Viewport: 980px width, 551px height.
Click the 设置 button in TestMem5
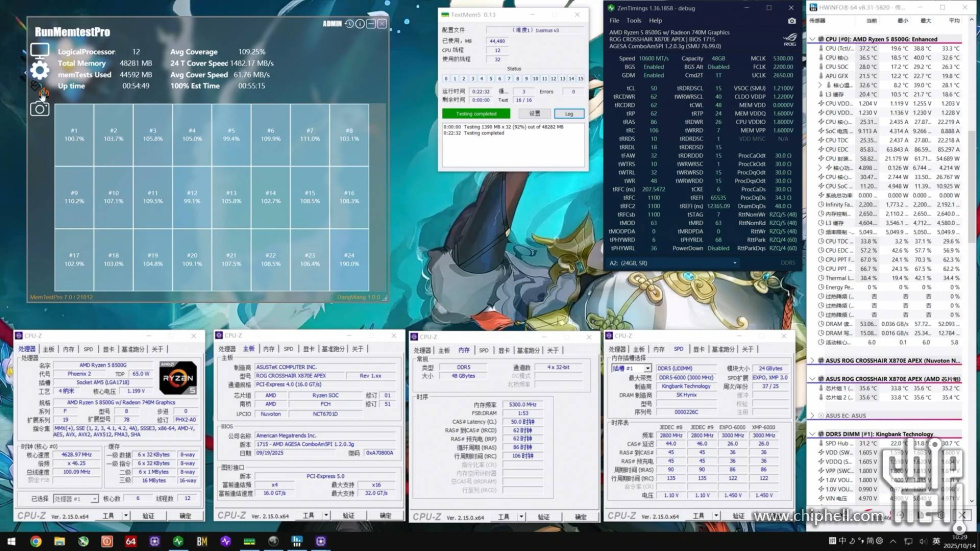[x=535, y=114]
